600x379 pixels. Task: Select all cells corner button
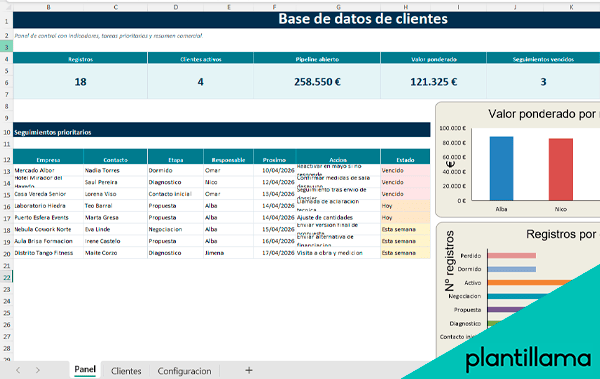7,7
